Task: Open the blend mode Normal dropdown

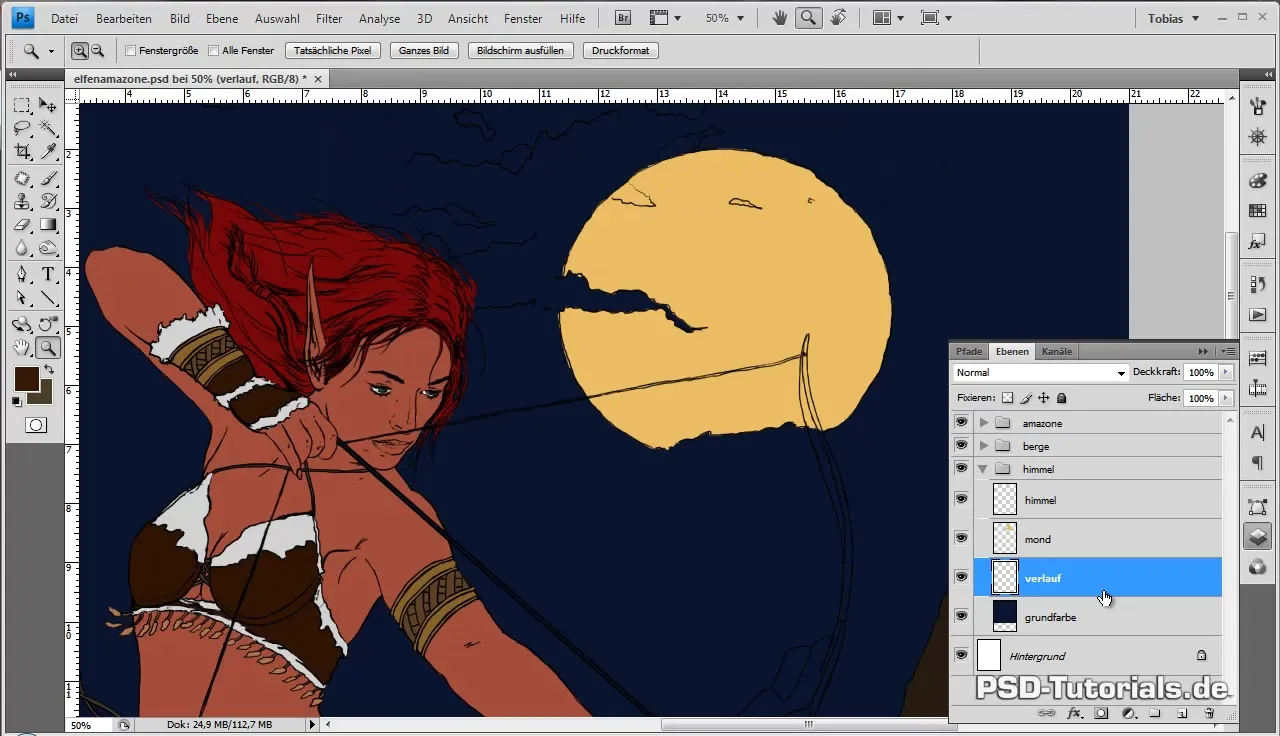Action: 1040,372
